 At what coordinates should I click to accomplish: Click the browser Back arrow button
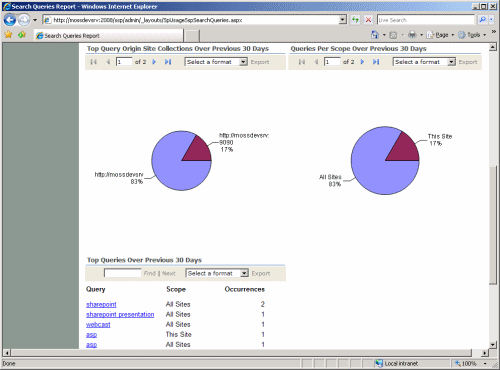click(10, 20)
